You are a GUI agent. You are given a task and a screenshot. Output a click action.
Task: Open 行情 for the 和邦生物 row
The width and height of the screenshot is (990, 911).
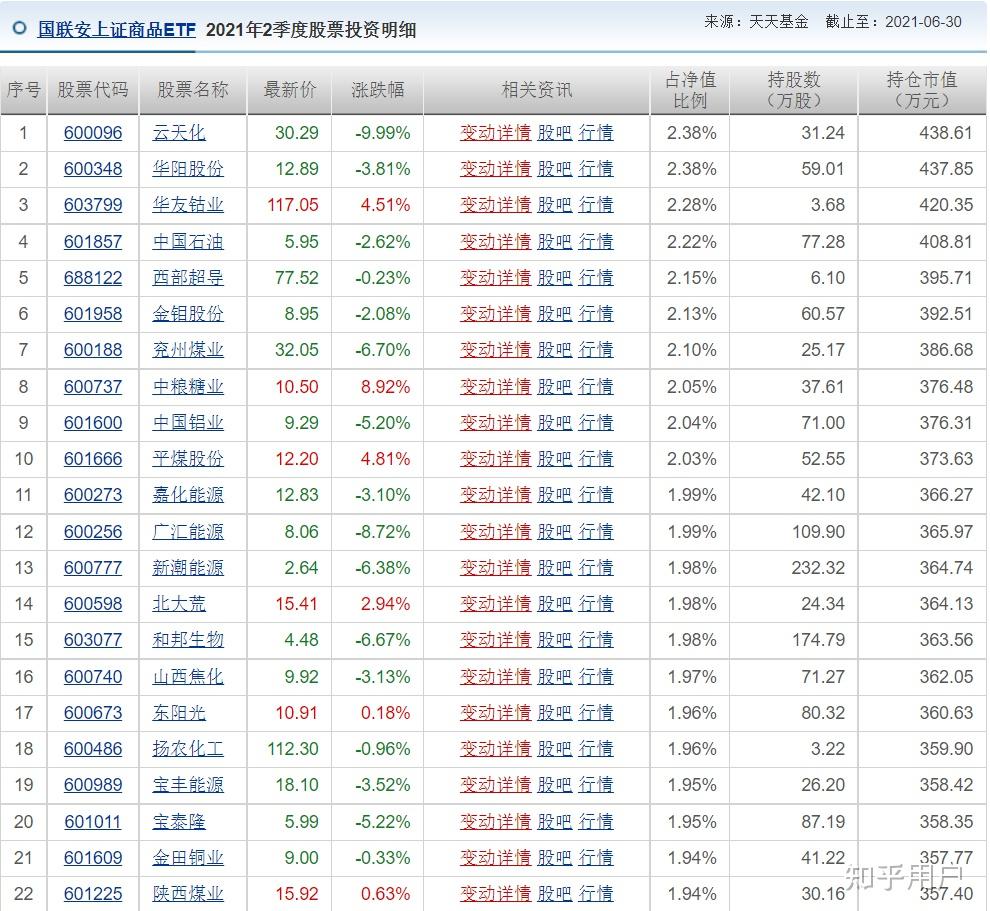596,640
